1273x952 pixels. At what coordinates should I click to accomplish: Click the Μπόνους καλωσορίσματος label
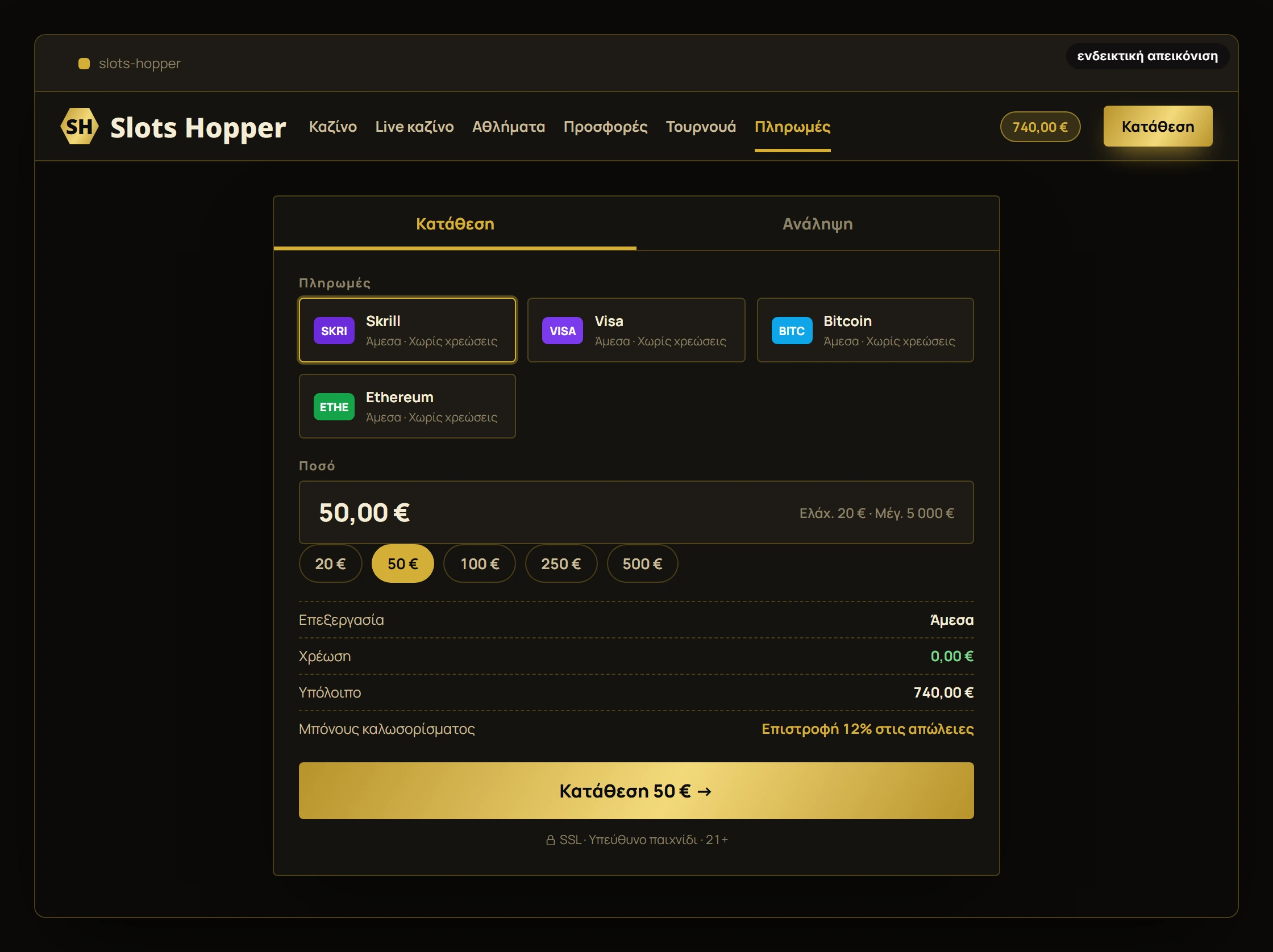387,729
